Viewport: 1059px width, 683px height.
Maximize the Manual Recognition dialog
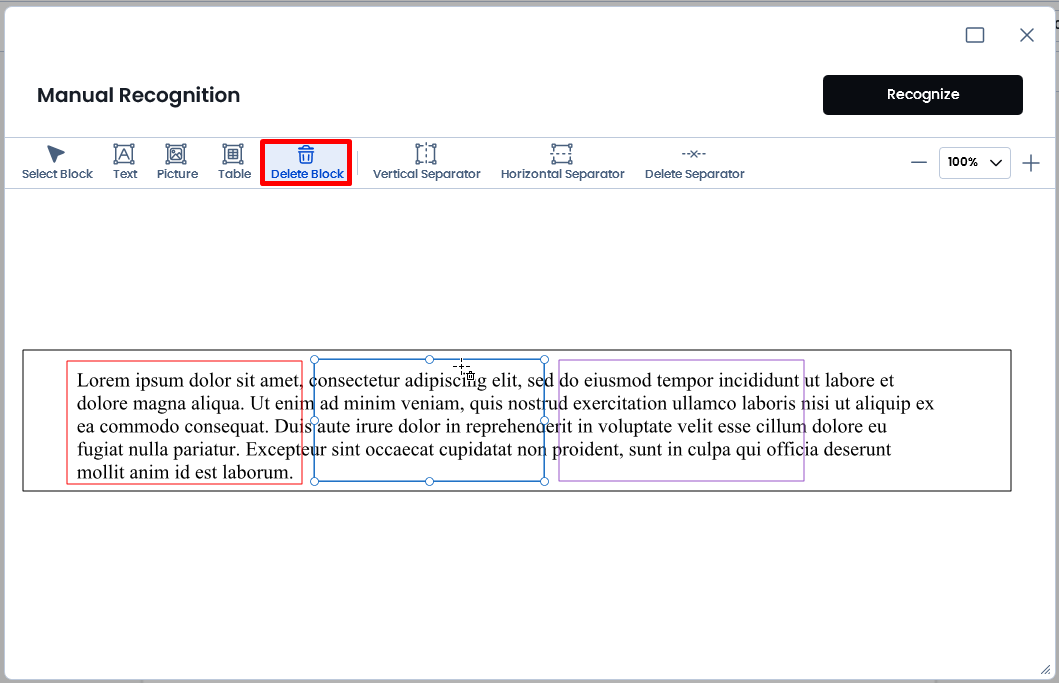(975, 35)
